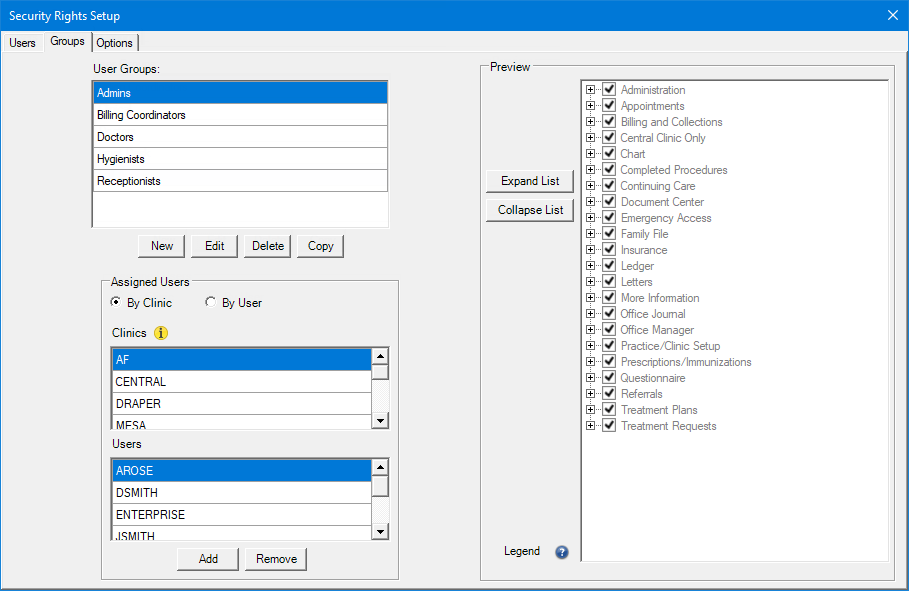Click the Expand List button
This screenshot has height=591, width=909.
tap(530, 181)
